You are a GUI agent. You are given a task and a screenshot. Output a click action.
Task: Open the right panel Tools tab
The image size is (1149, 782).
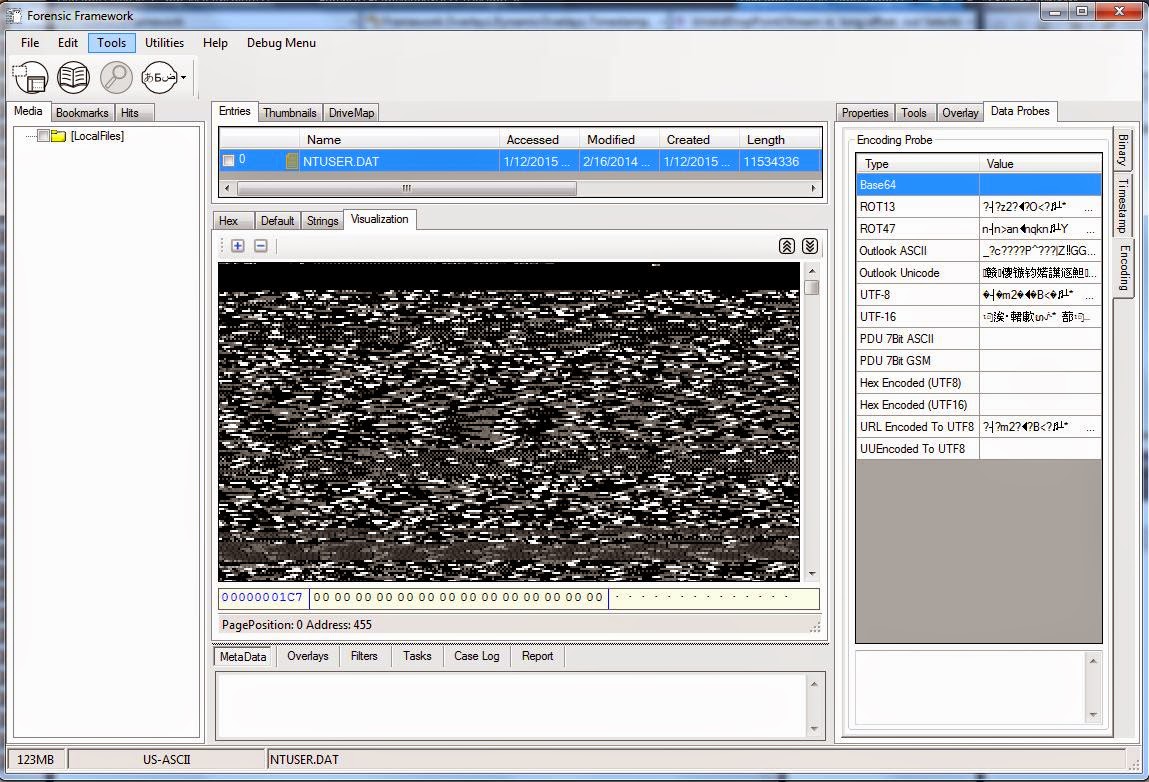(914, 113)
